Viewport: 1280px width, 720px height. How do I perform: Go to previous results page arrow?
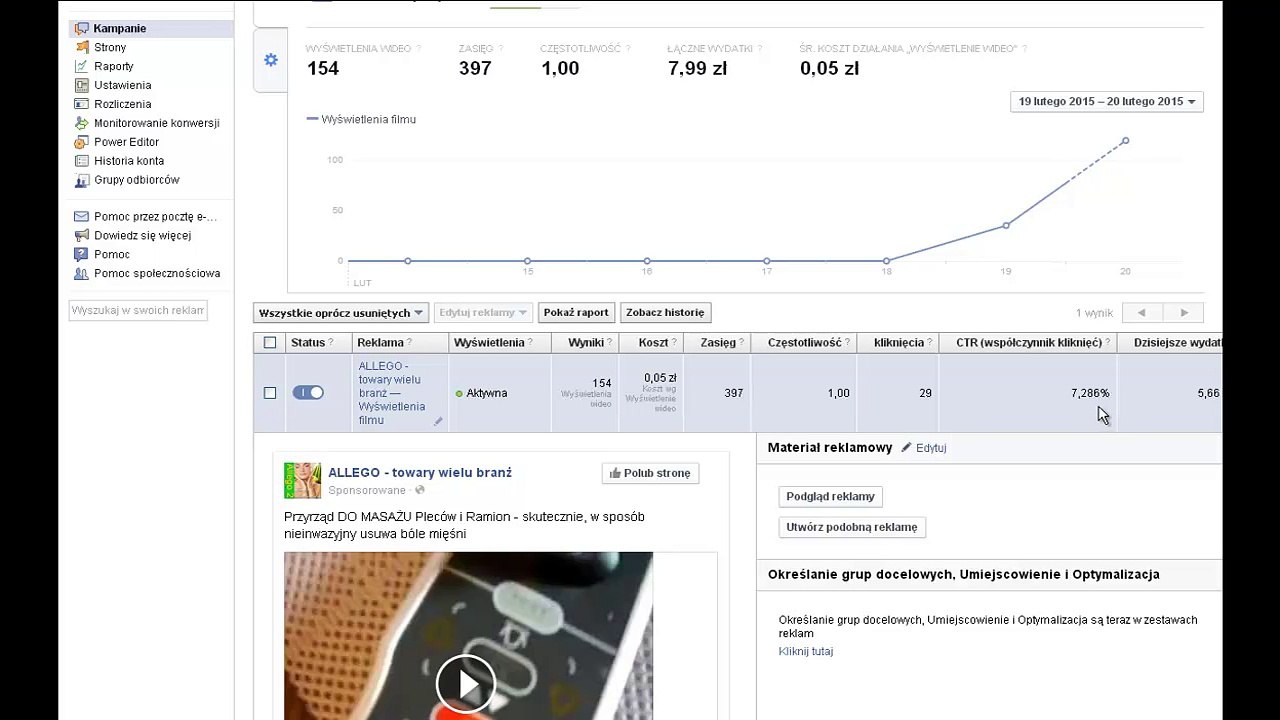pyautogui.click(x=1141, y=313)
